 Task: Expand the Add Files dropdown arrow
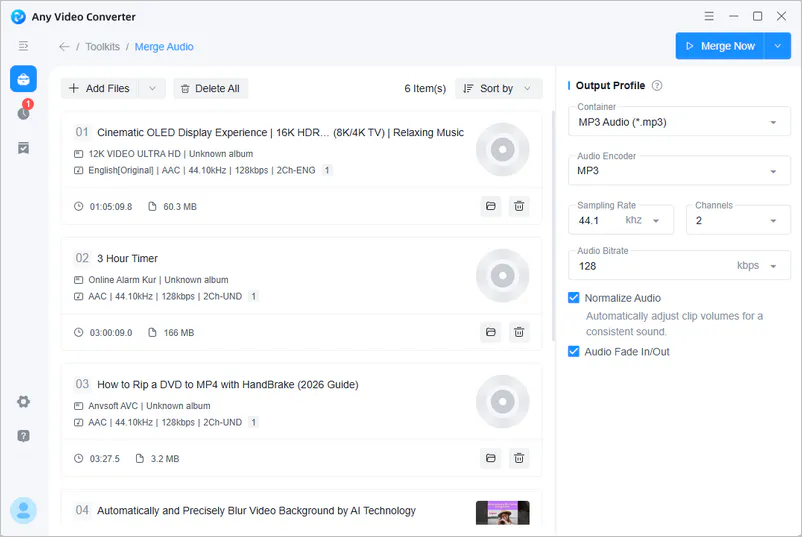[x=152, y=88]
